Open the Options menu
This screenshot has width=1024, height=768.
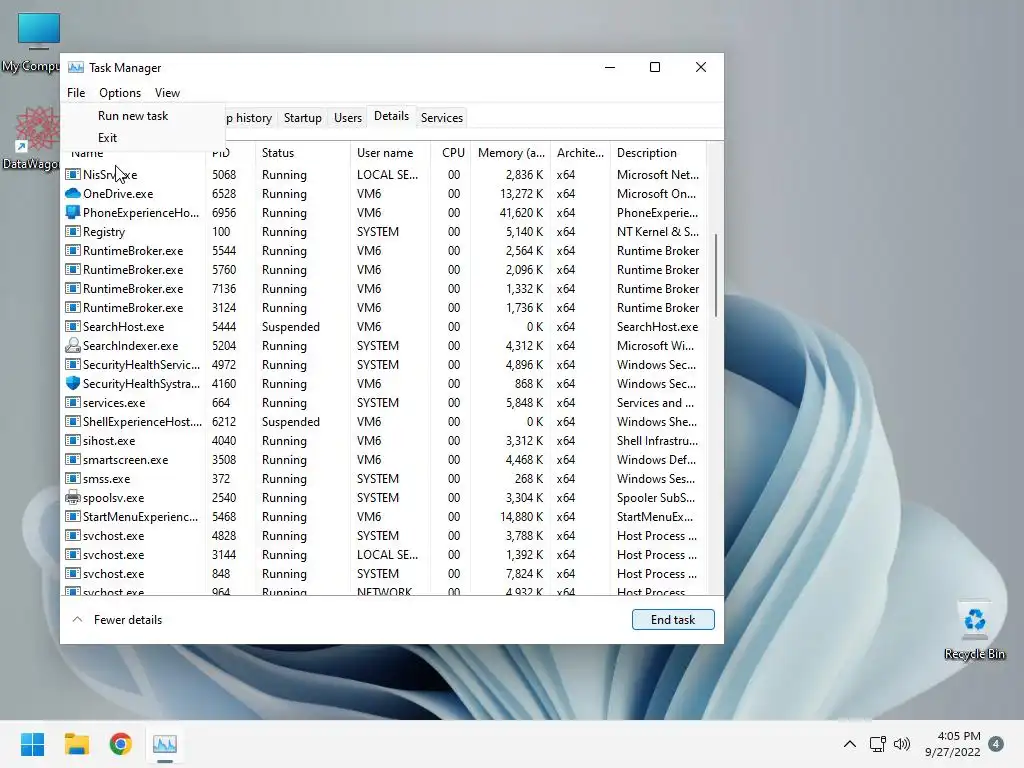tap(120, 93)
